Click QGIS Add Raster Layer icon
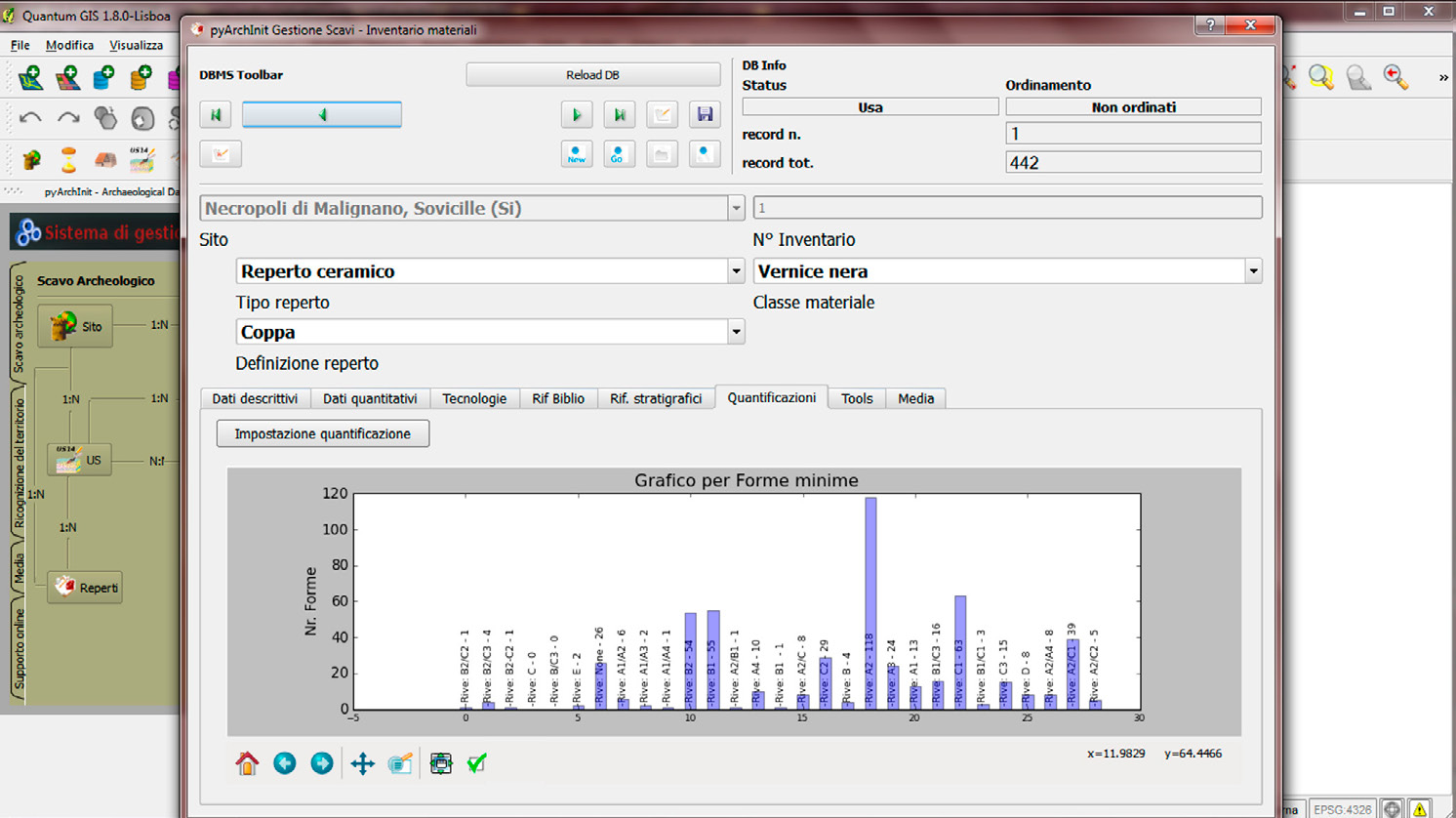1456x818 pixels. click(67, 77)
